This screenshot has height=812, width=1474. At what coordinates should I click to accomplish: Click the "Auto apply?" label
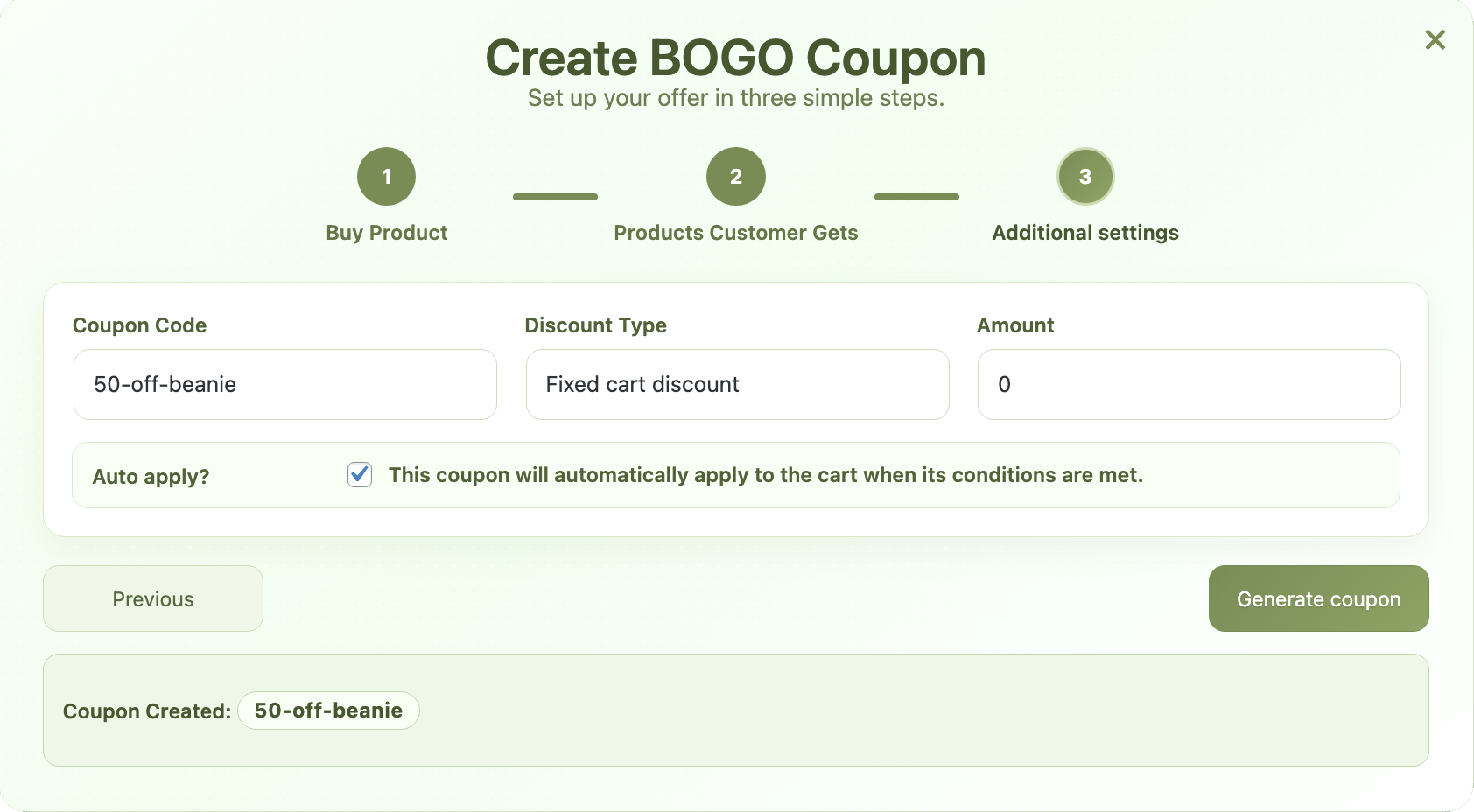[151, 477]
